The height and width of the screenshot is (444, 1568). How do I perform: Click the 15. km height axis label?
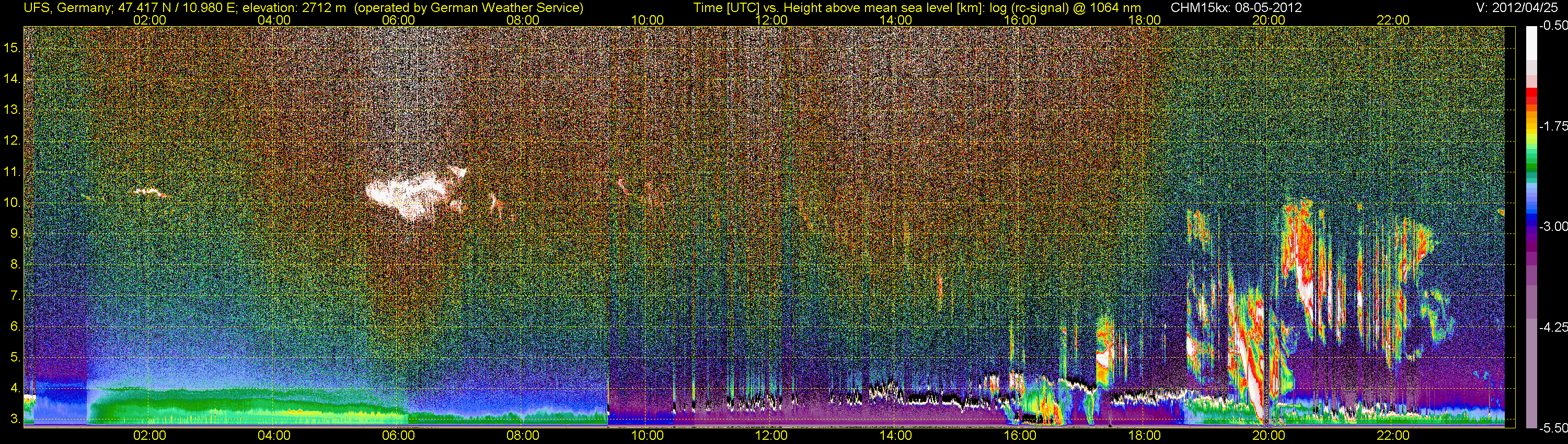[x=12, y=48]
